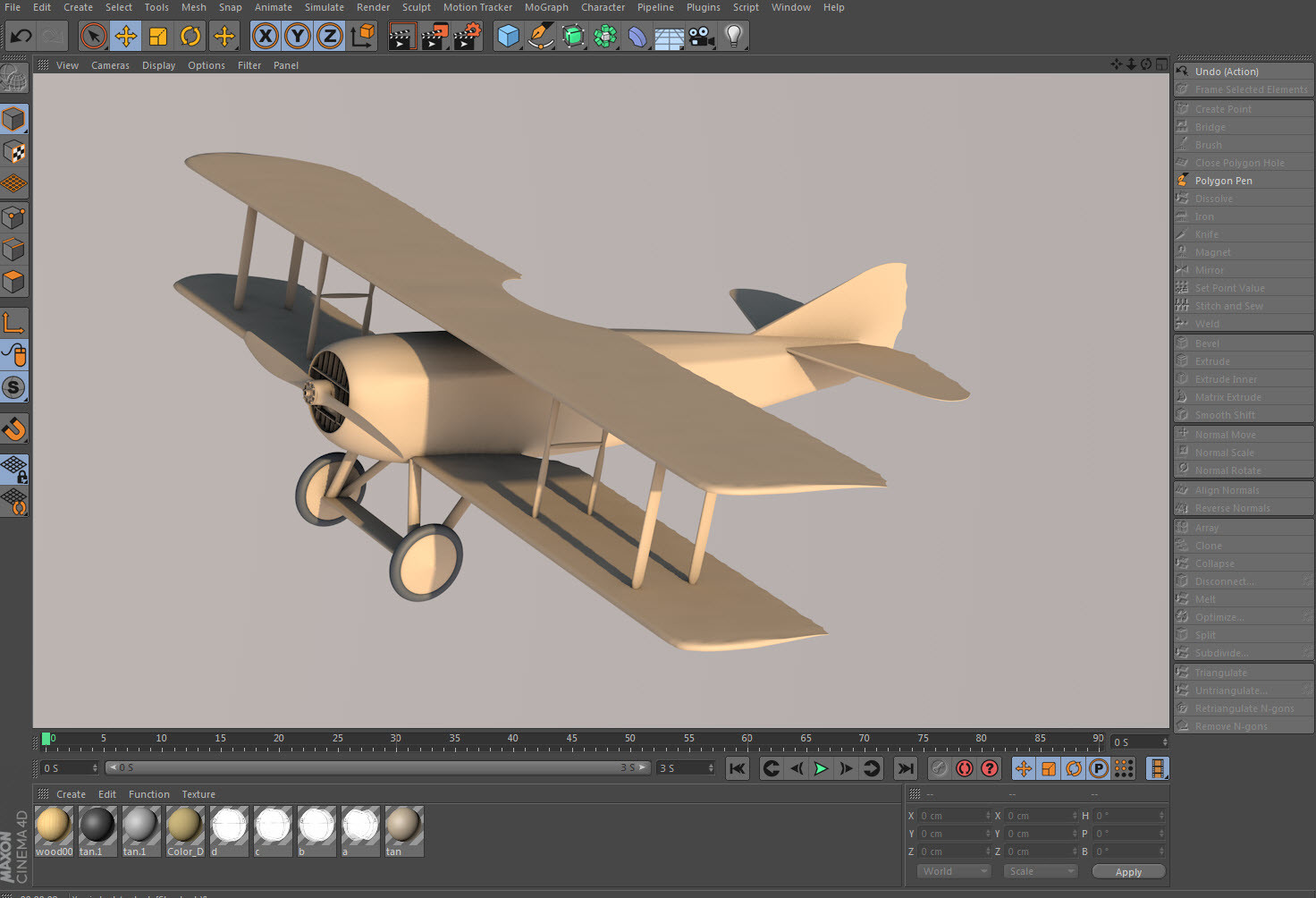Viewport: 1316px width, 898px height.
Task: Toggle viewport maximize icon
Action: coord(1161,64)
